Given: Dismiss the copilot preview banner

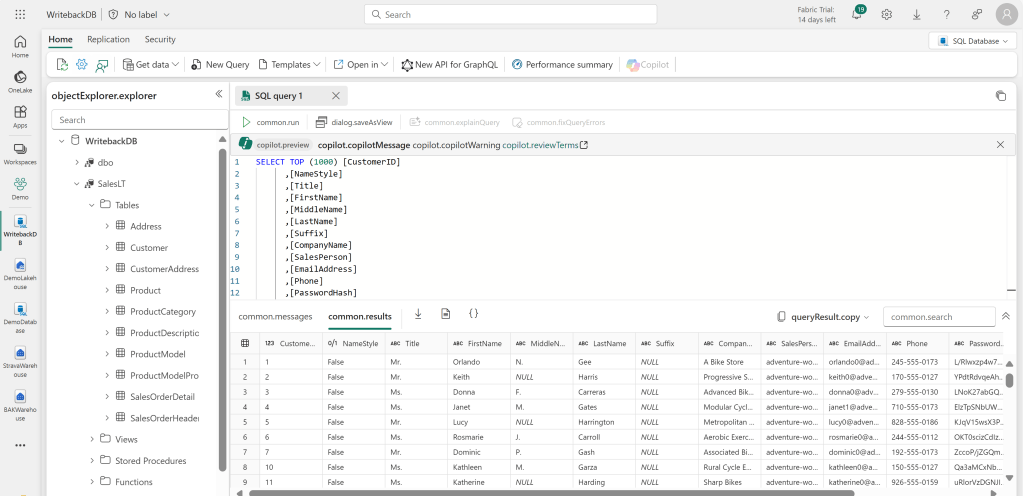Looking at the screenshot, I should (1000, 145).
